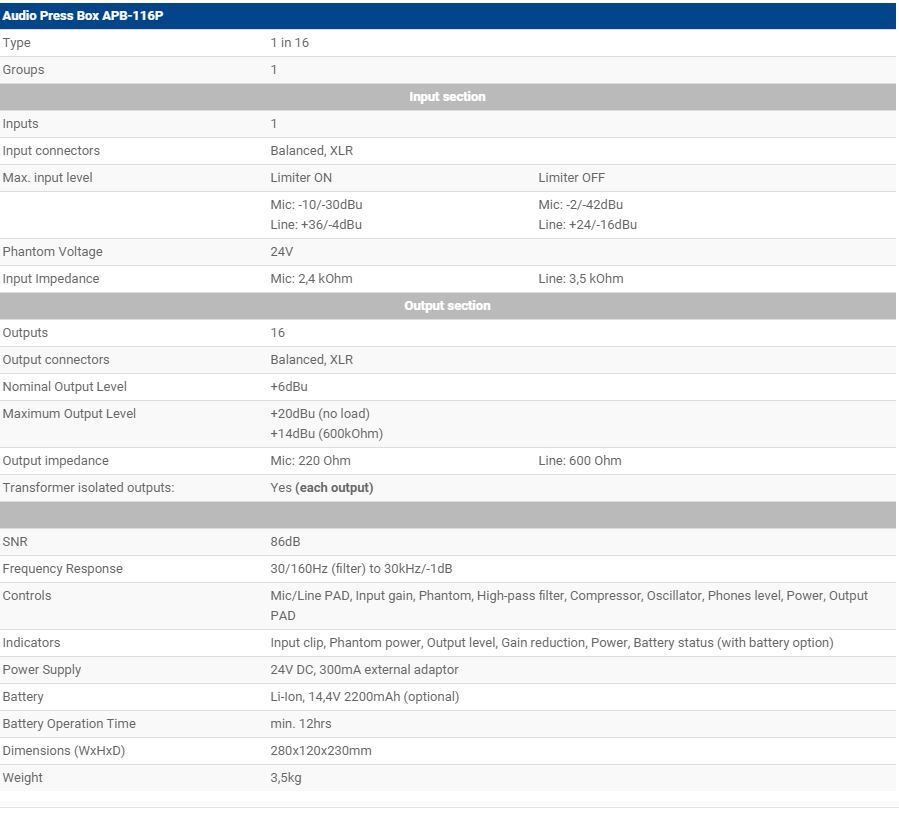
Task: Select the '+6dBu' value
Action: 289,387
